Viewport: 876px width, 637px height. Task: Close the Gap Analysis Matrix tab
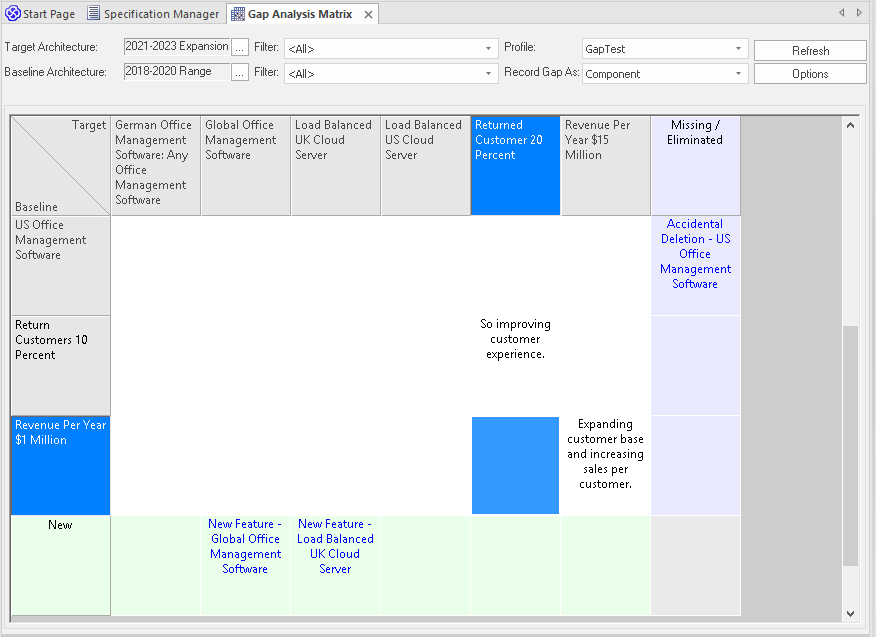[x=368, y=15]
